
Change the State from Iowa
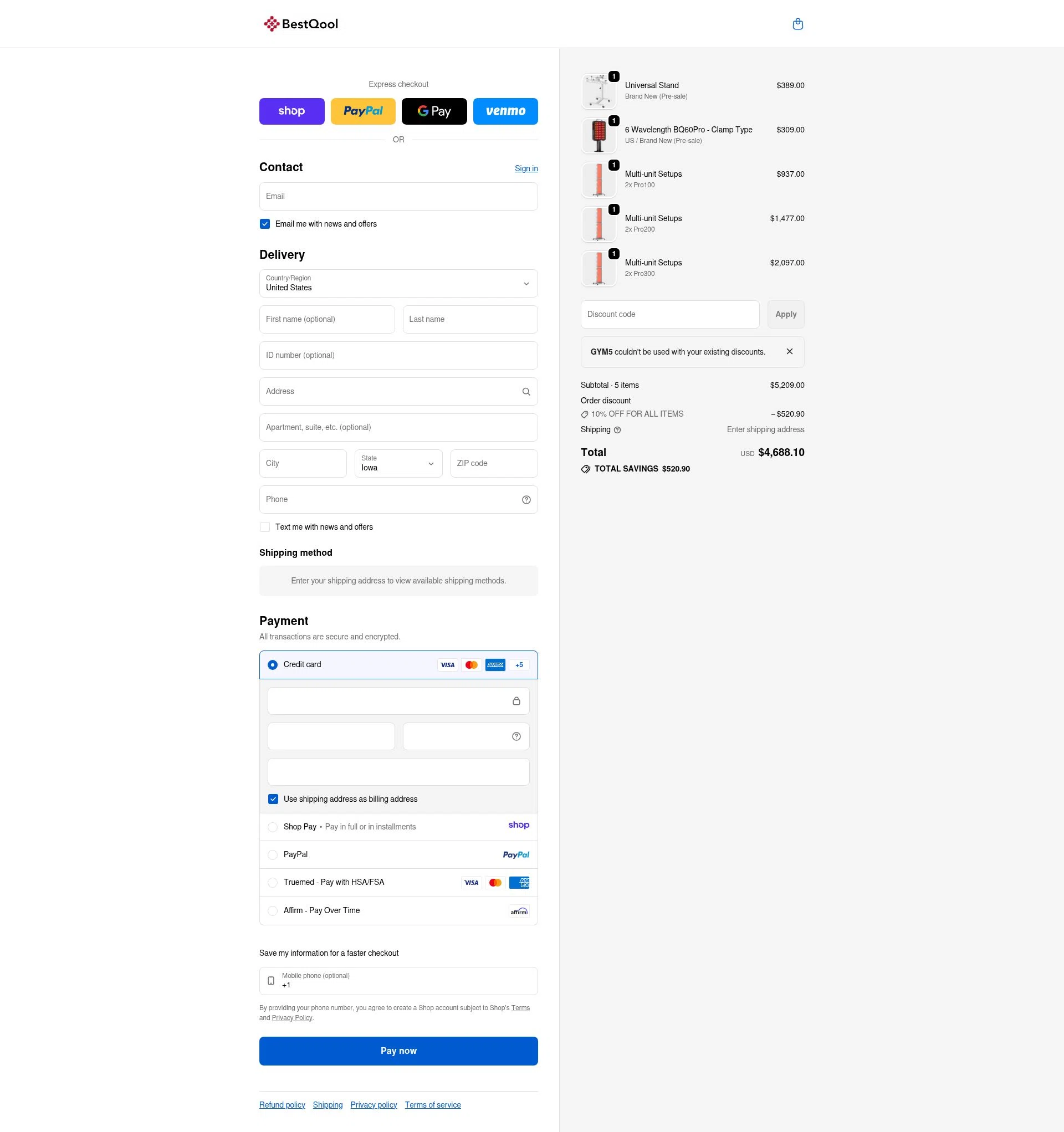[x=398, y=464]
